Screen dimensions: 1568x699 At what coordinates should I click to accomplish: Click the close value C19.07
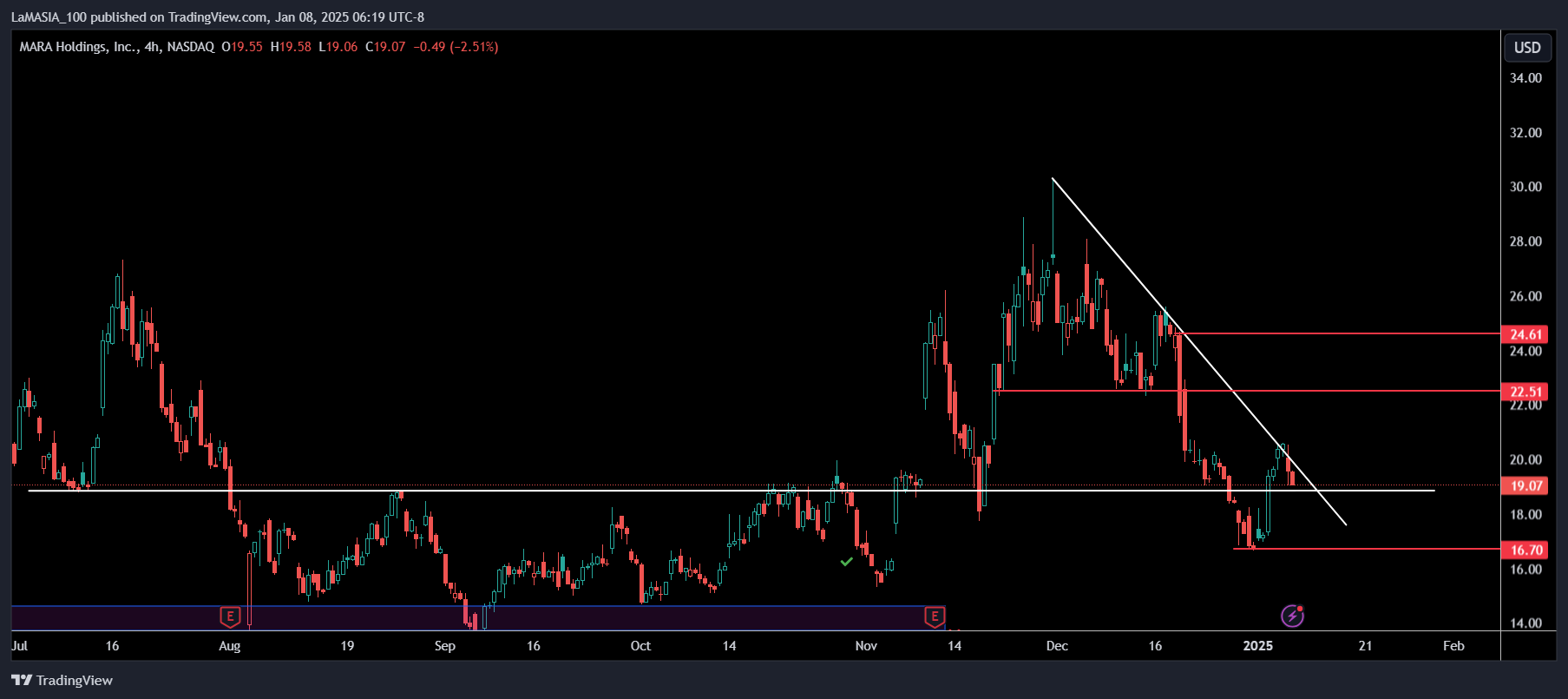tap(385, 47)
